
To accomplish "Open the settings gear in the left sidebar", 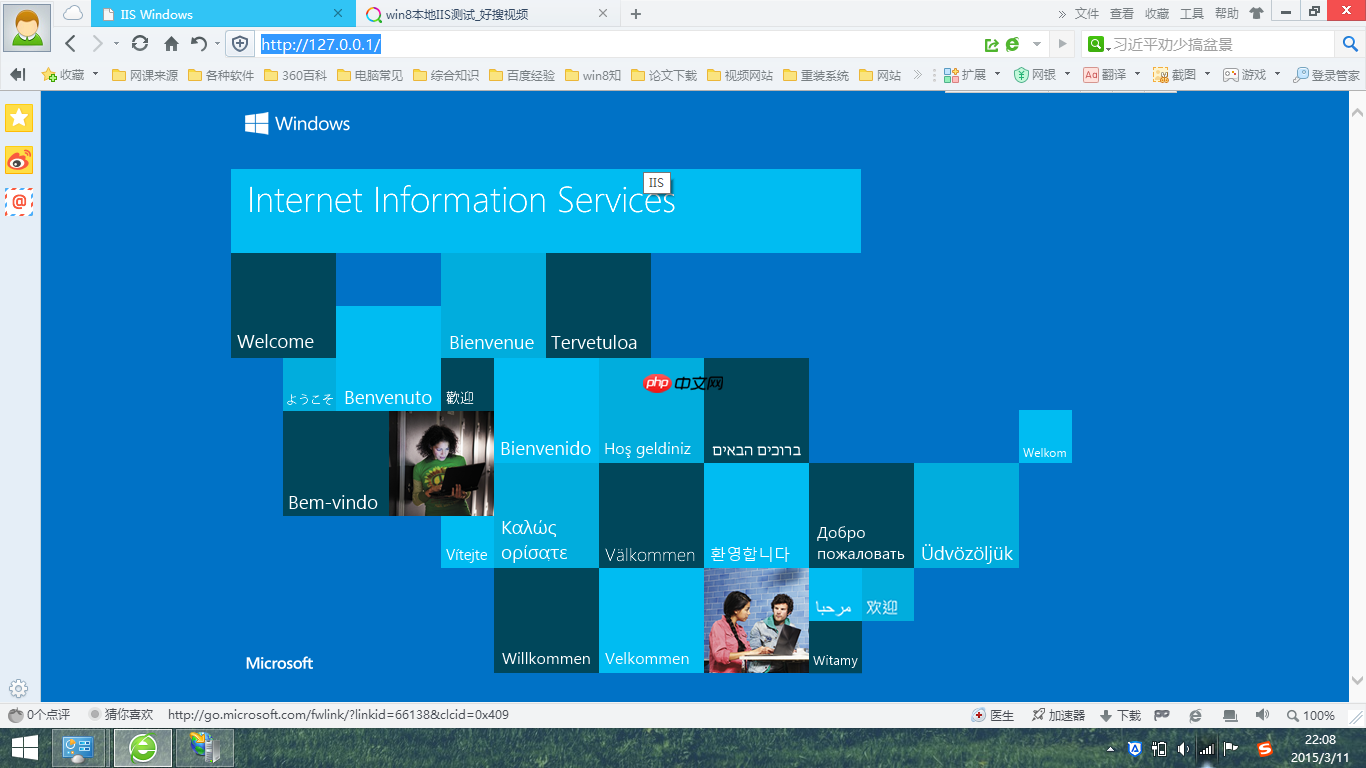I will point(18,688).
